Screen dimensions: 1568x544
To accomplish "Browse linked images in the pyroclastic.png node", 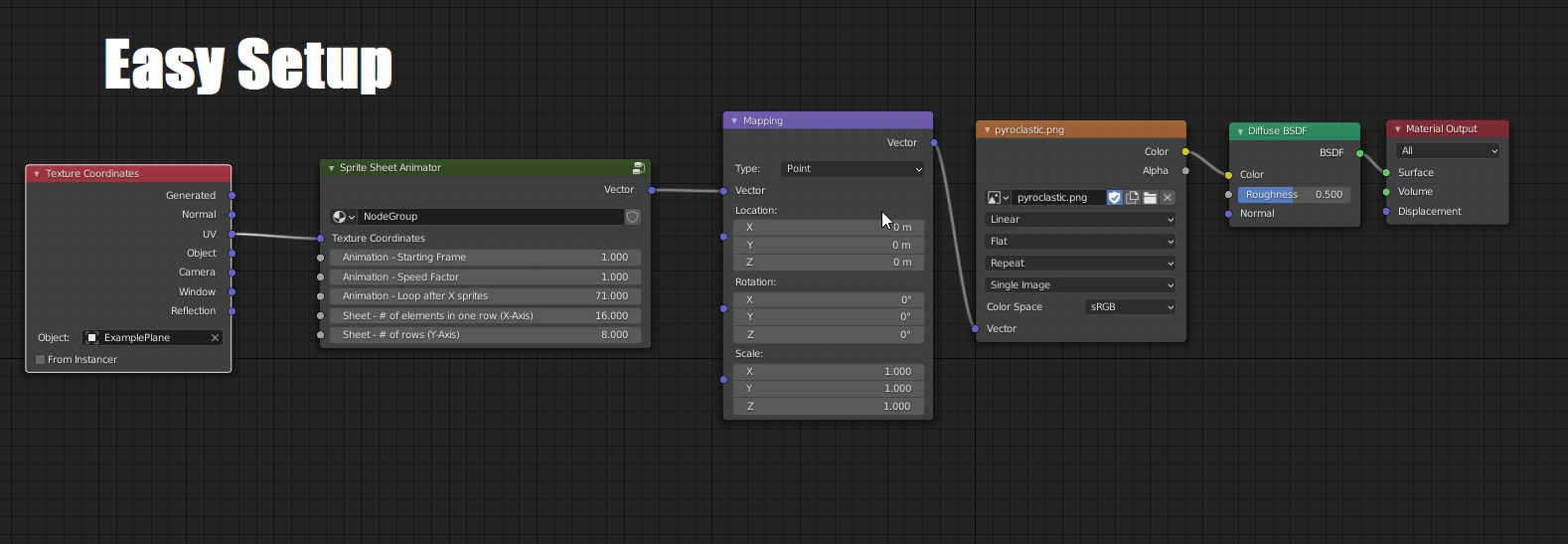I will pos(998,198).
